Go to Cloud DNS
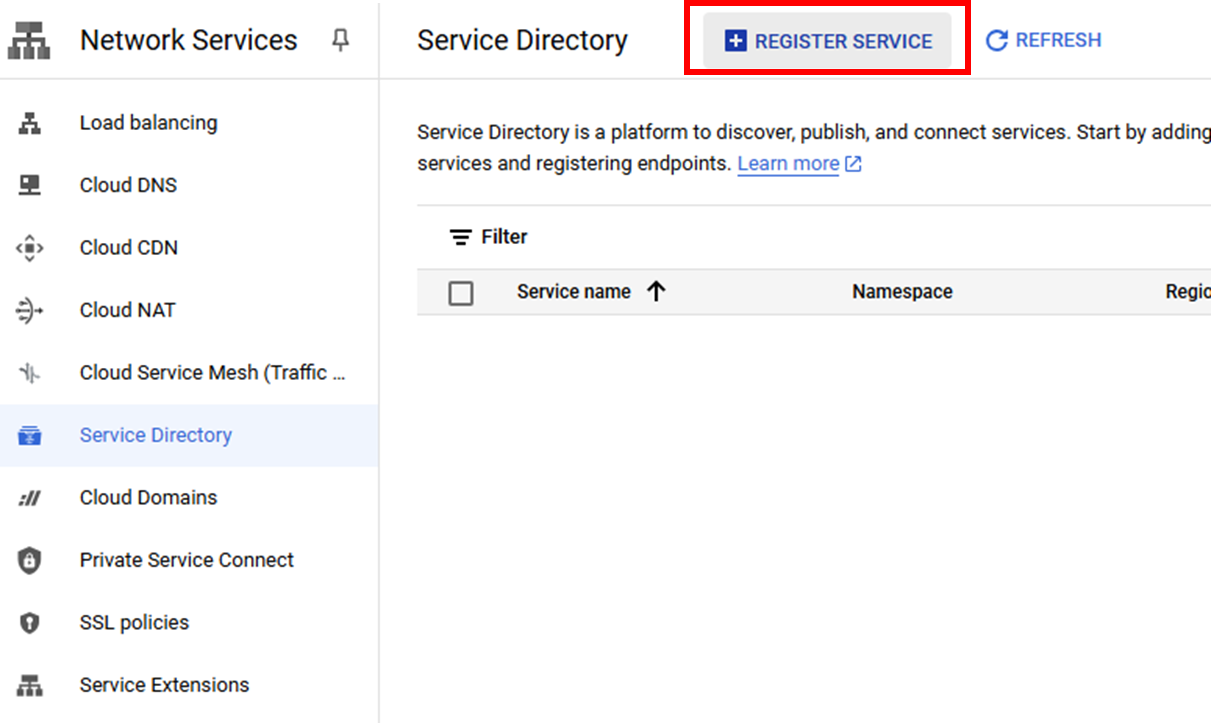The width and height of the screenshot is (1211, 723). point(128,185)
